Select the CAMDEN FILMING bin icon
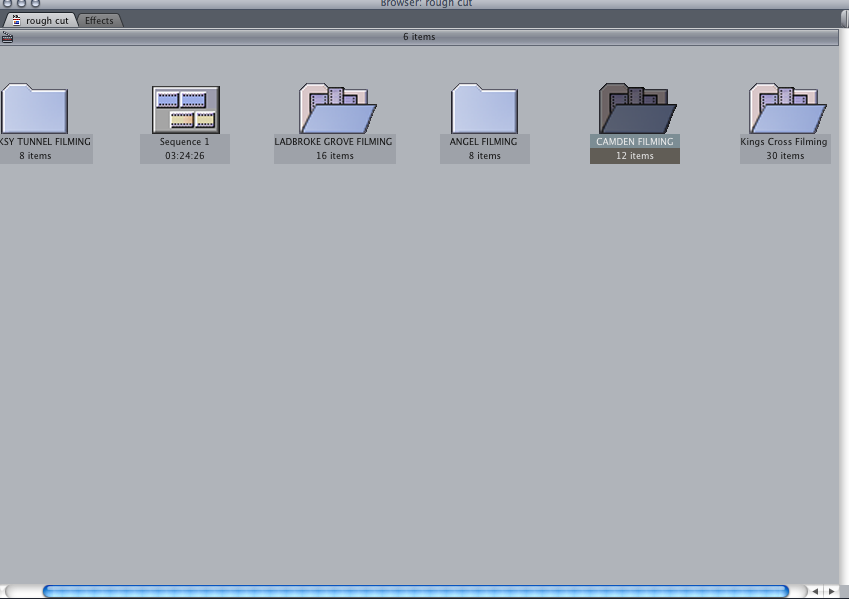The height and width of the screenshot is (599, 849). [x=637, y=108]
